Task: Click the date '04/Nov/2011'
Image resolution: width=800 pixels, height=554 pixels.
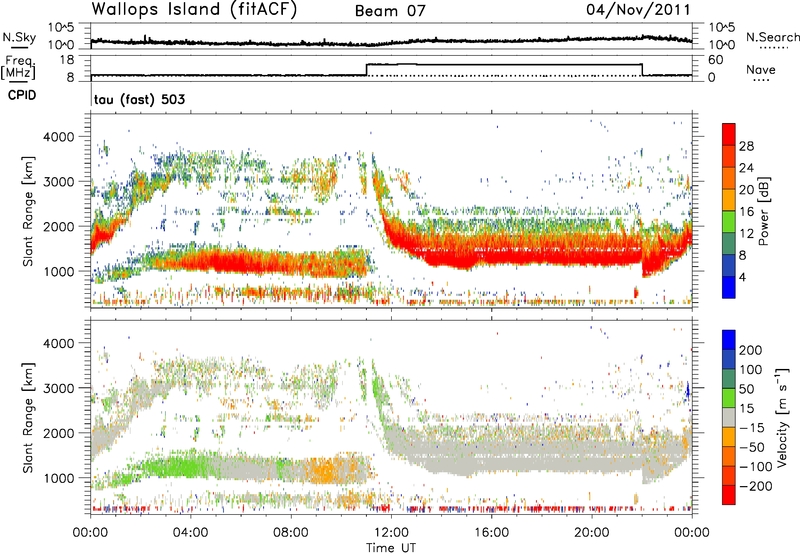Action: [x=638, y=10]
